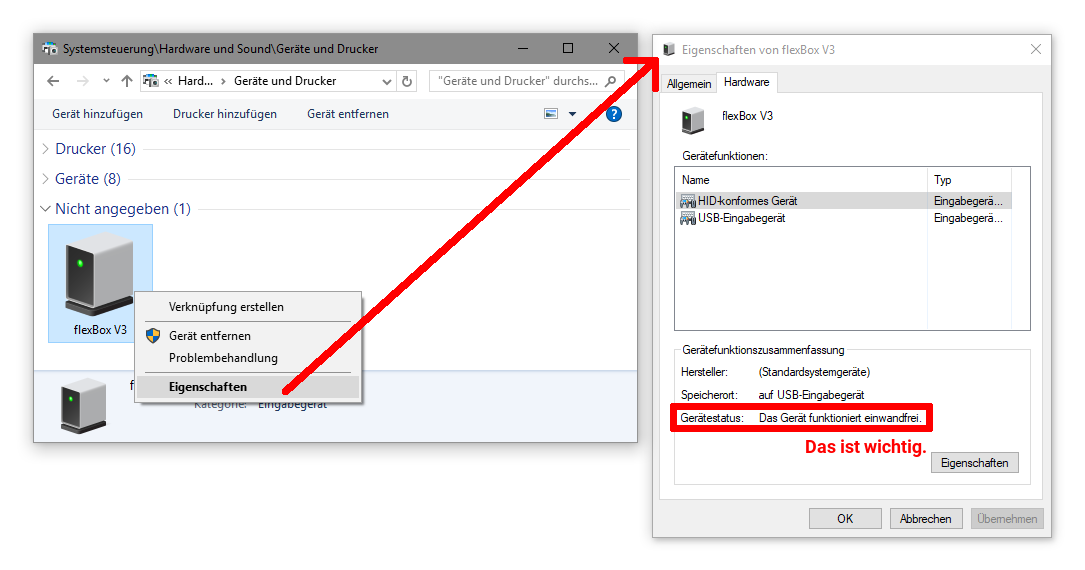Click the Systemsteuerung title bar icon
This screenshot has width=1085, height=570.
pos(50,49)
